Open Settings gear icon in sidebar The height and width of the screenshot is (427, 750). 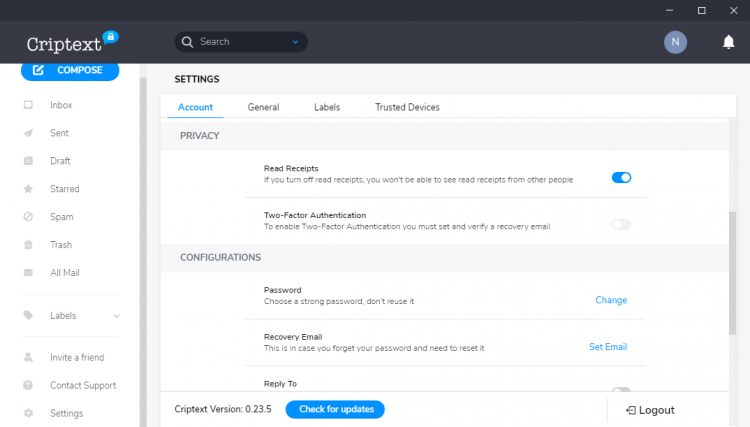pyautogui.click(x=28, y=413)
